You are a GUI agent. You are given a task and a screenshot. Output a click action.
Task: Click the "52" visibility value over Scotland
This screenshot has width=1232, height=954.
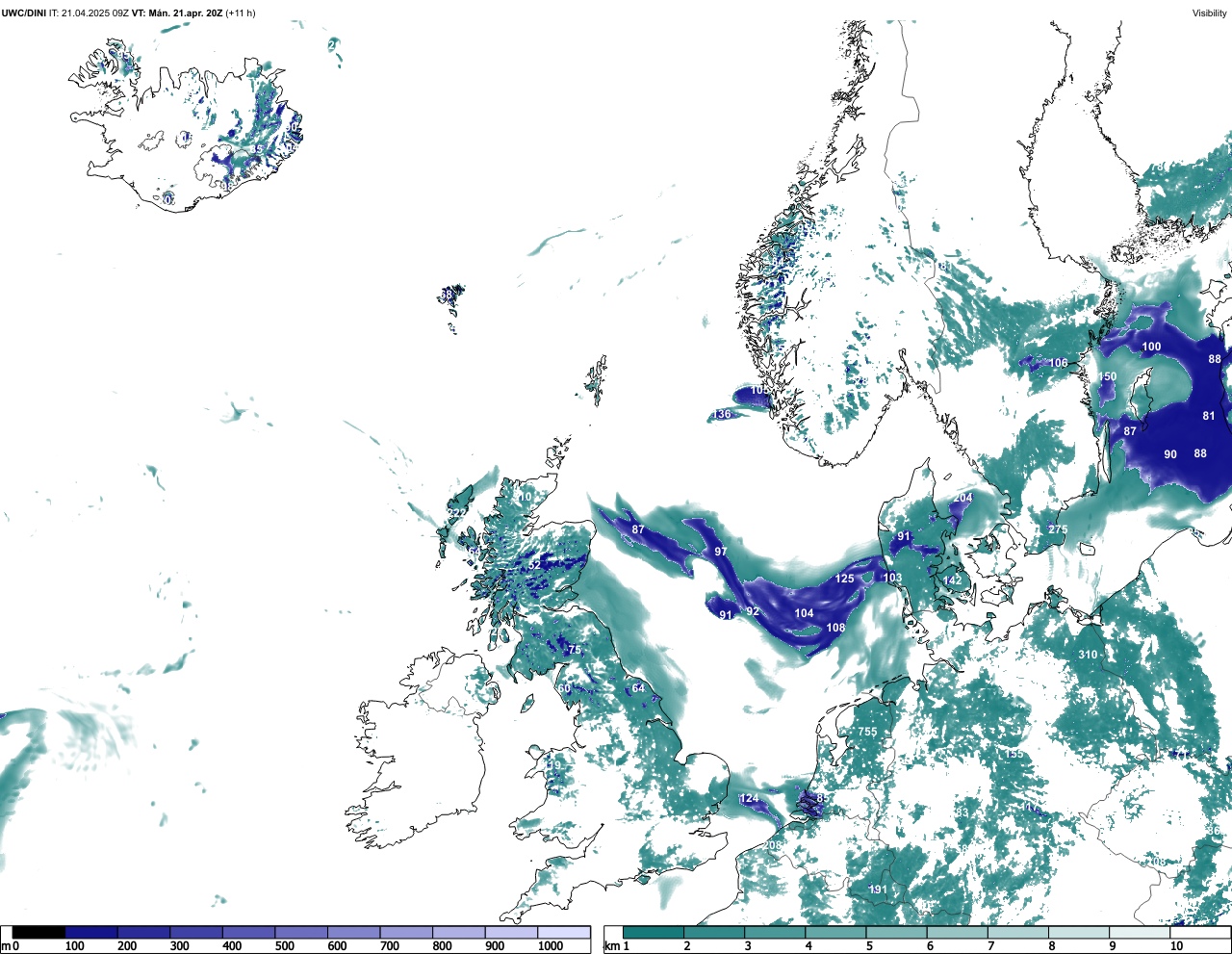click(535, 565)
